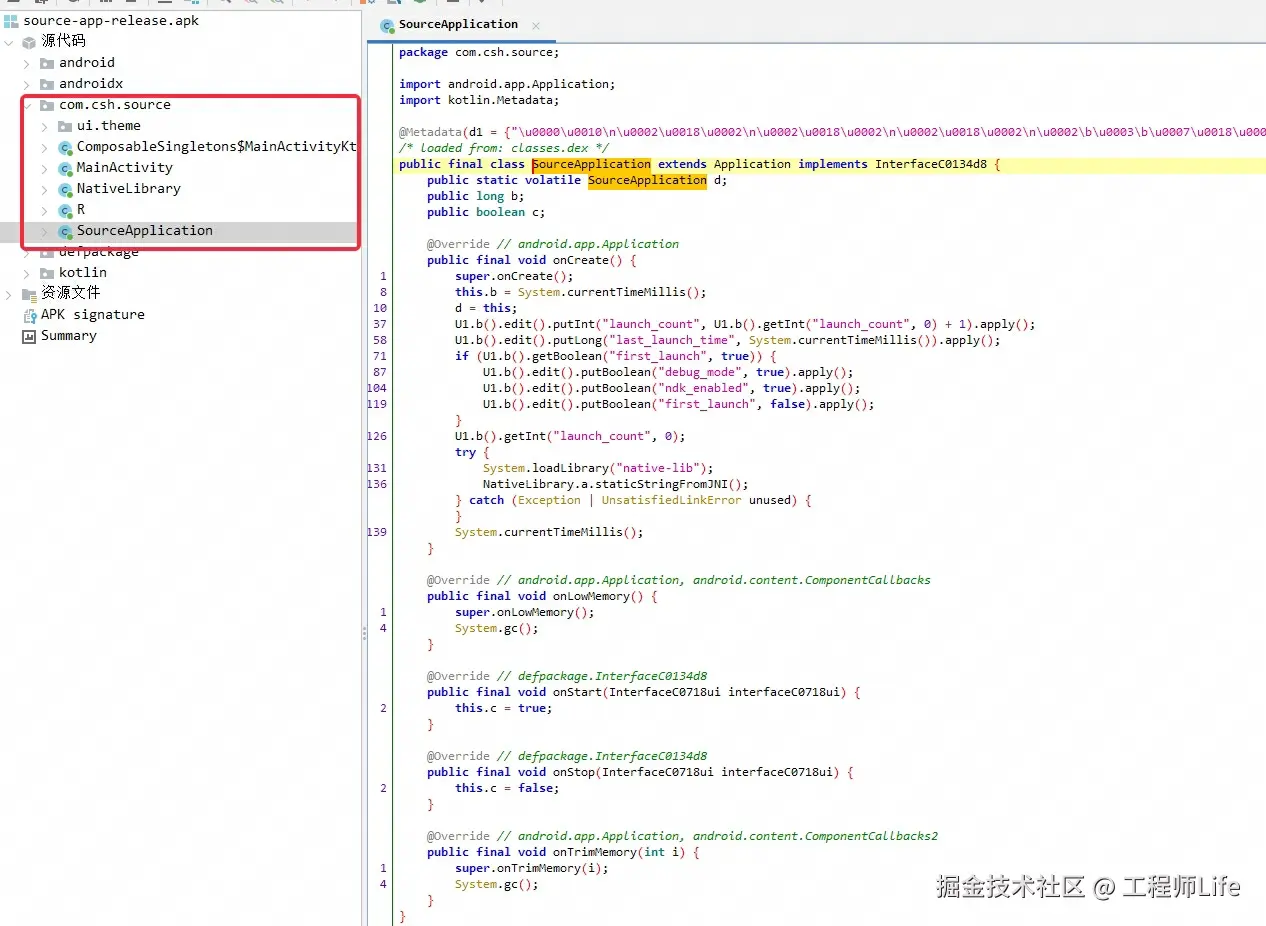Select SourceApplication label in the tree
The image size is (1266, 926).
coord(145,231)
